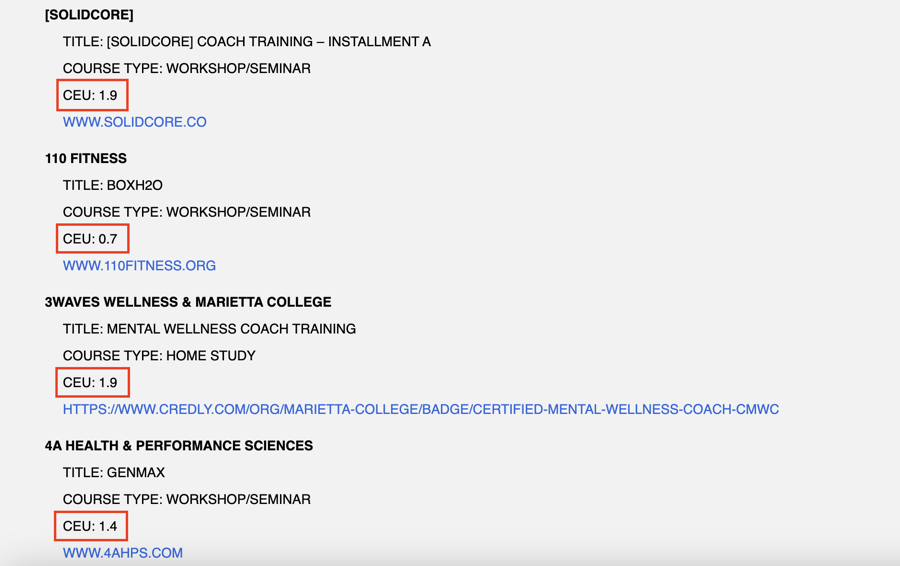
Task: Click the CEU 0.7 highlighted box
Action: [91, 239]
